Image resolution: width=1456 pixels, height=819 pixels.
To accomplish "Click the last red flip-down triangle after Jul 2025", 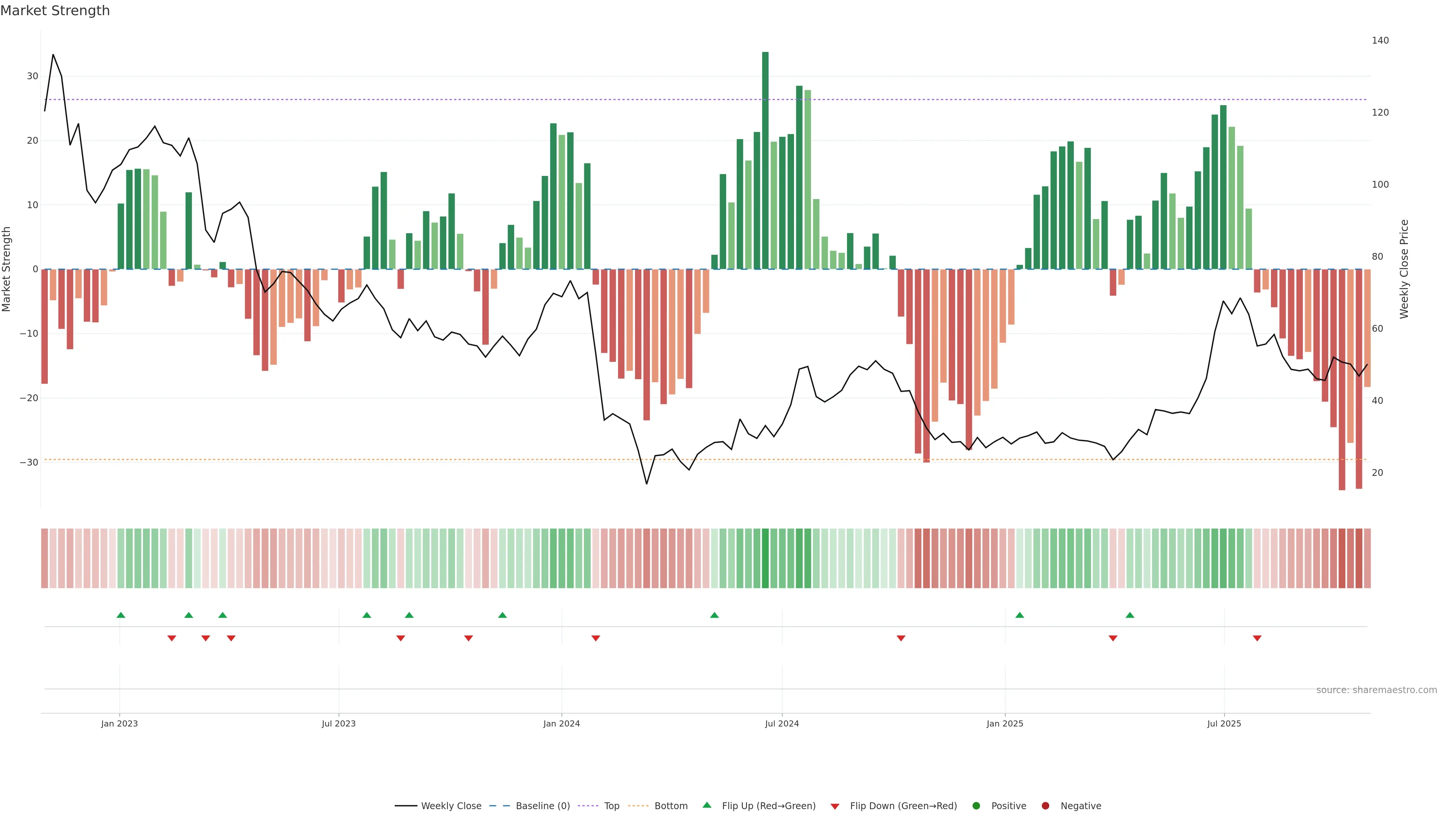I will (1257, 638).
